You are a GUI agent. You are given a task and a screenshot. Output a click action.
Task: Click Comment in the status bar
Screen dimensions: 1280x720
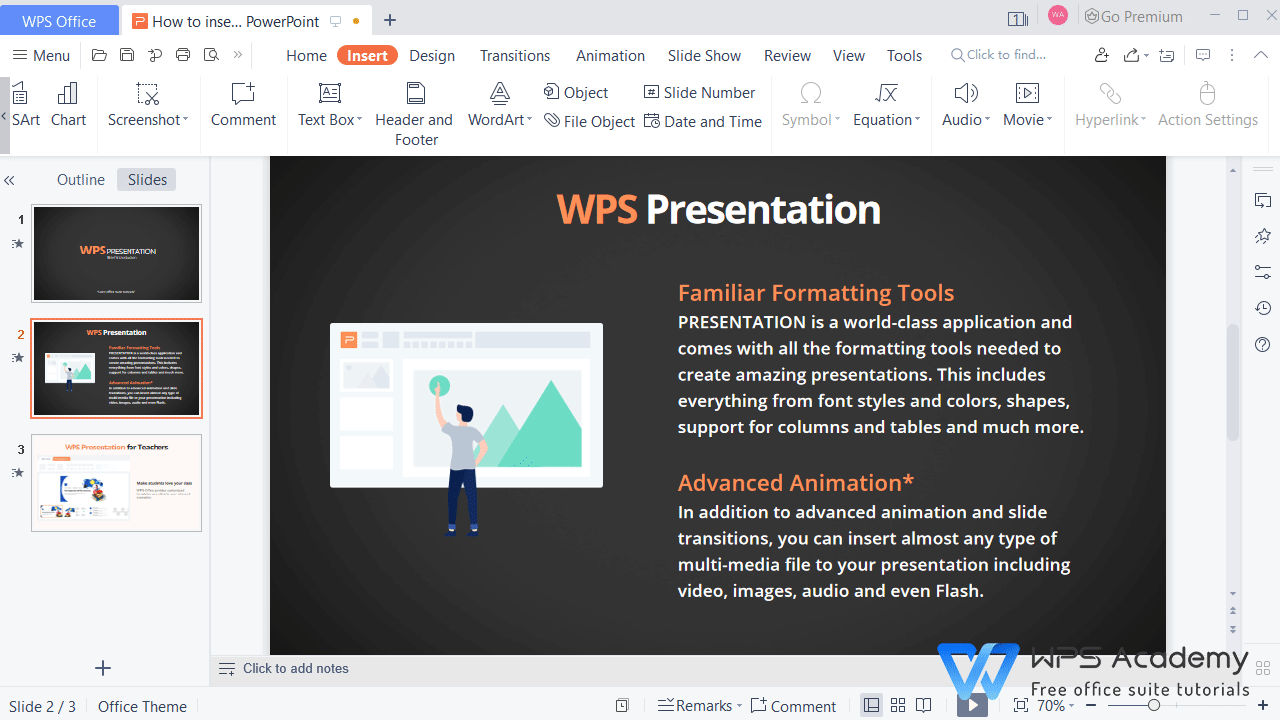(793, 705)
